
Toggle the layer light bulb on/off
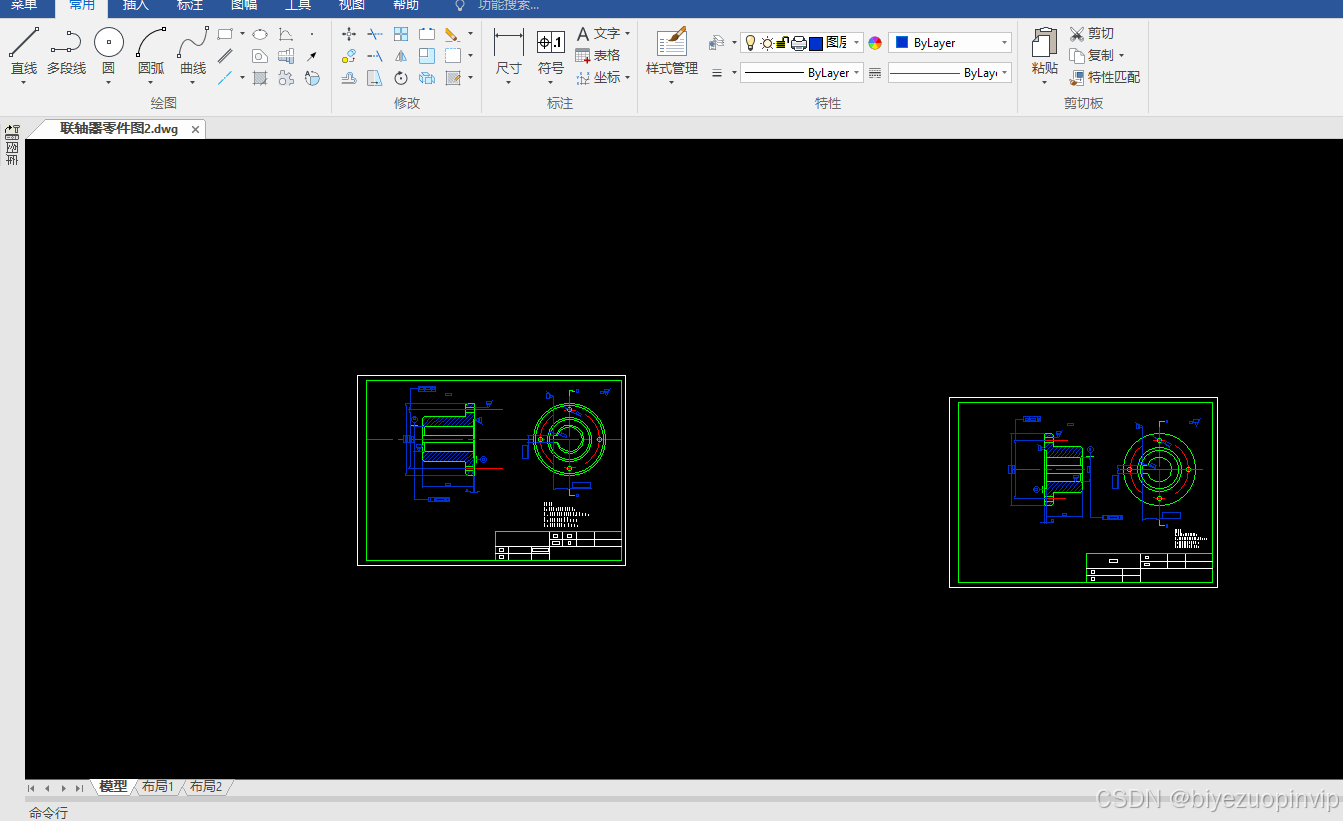[x=751, y=43]
